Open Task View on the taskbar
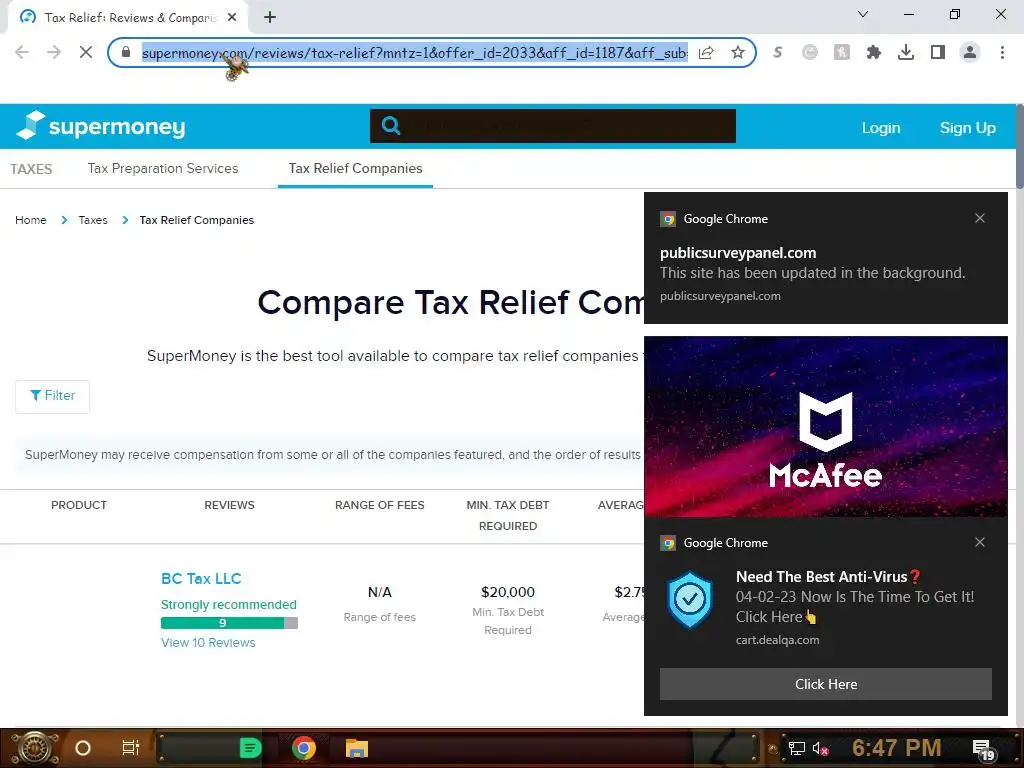The height and width of the screenshot is (768, 1024). pyautogui.click(x=131, y=748)
